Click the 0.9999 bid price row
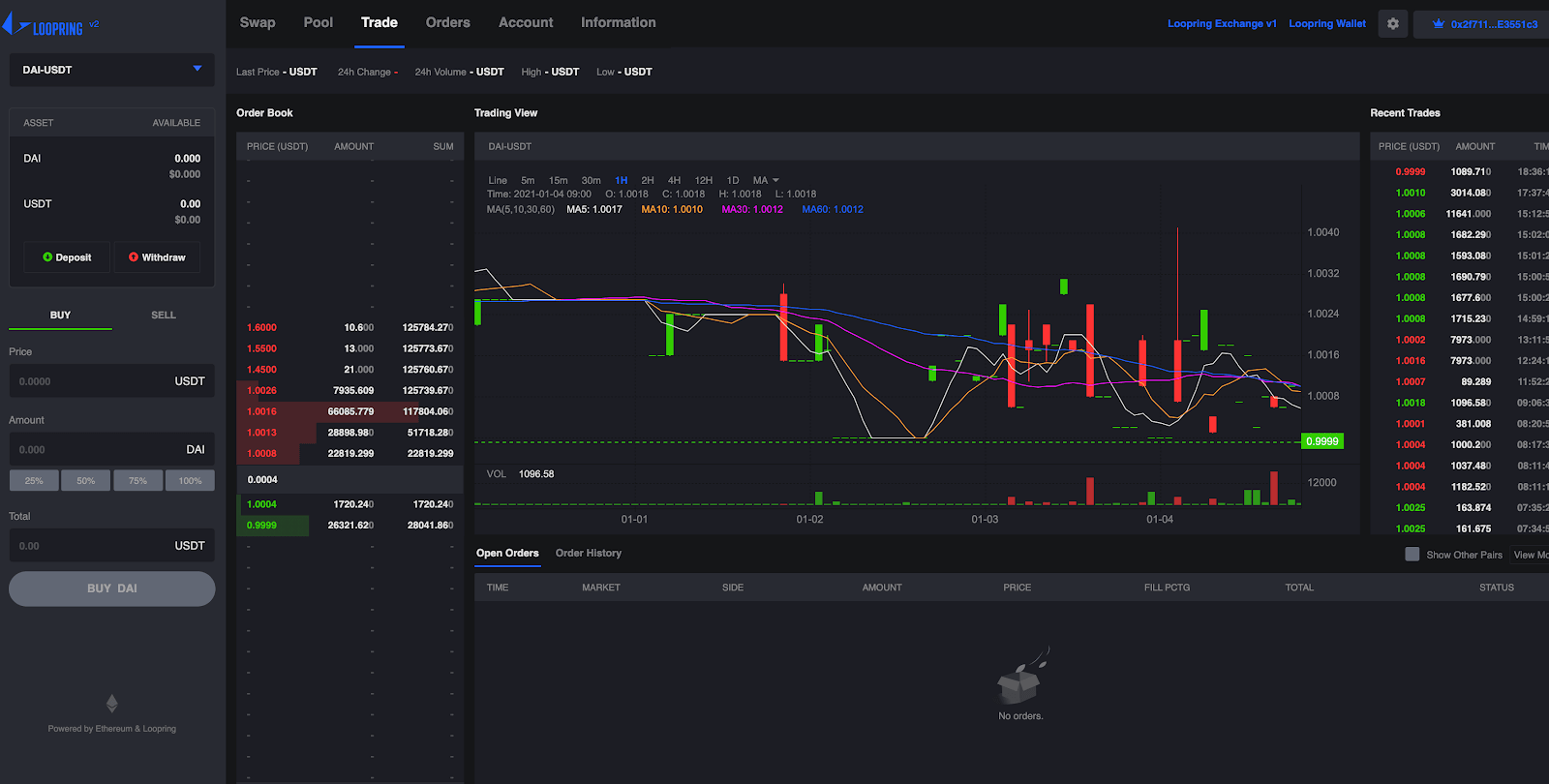1549x784 pixels. pyautogui.click(x=349, y=526)
